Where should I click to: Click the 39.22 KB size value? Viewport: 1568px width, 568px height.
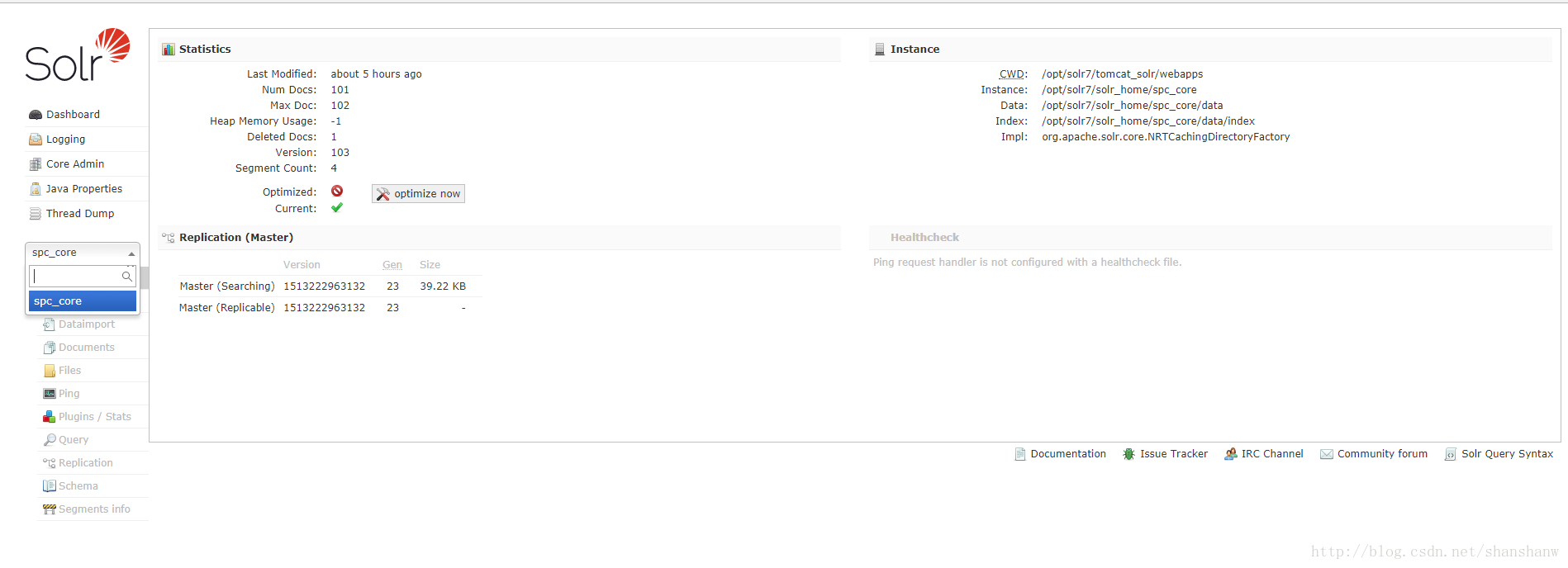pyautogui.click(x=443, y=286)
